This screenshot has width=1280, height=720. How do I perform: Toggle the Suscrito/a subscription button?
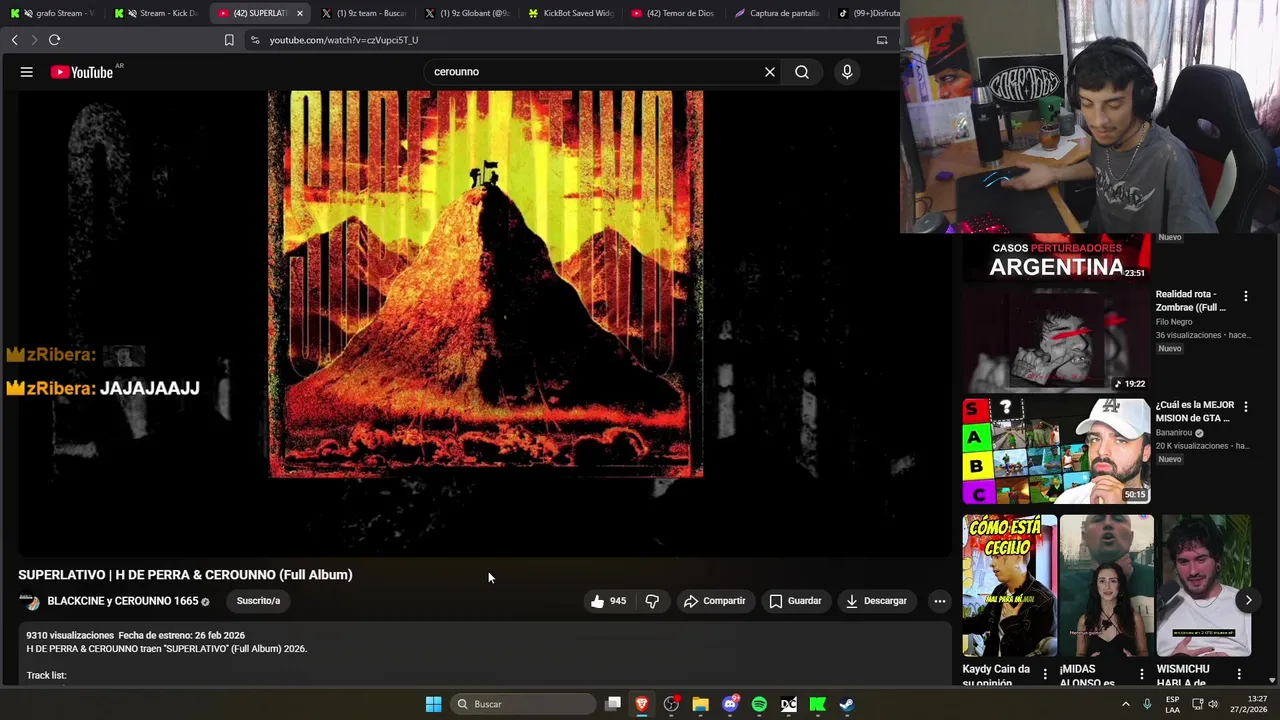coord(258,601)
